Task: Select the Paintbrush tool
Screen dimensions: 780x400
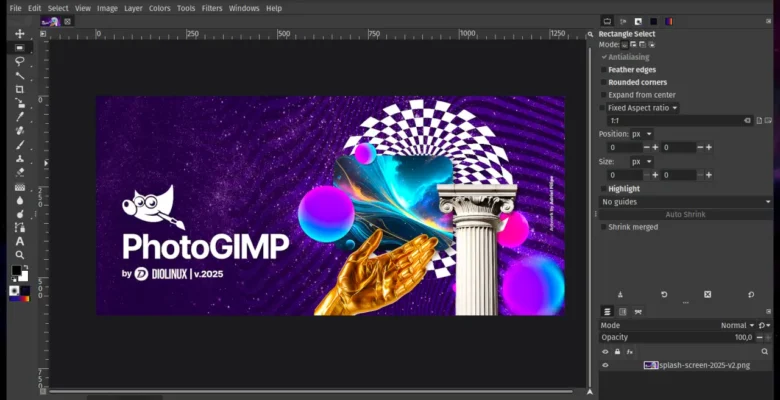Action: click(x=19, y=145)
